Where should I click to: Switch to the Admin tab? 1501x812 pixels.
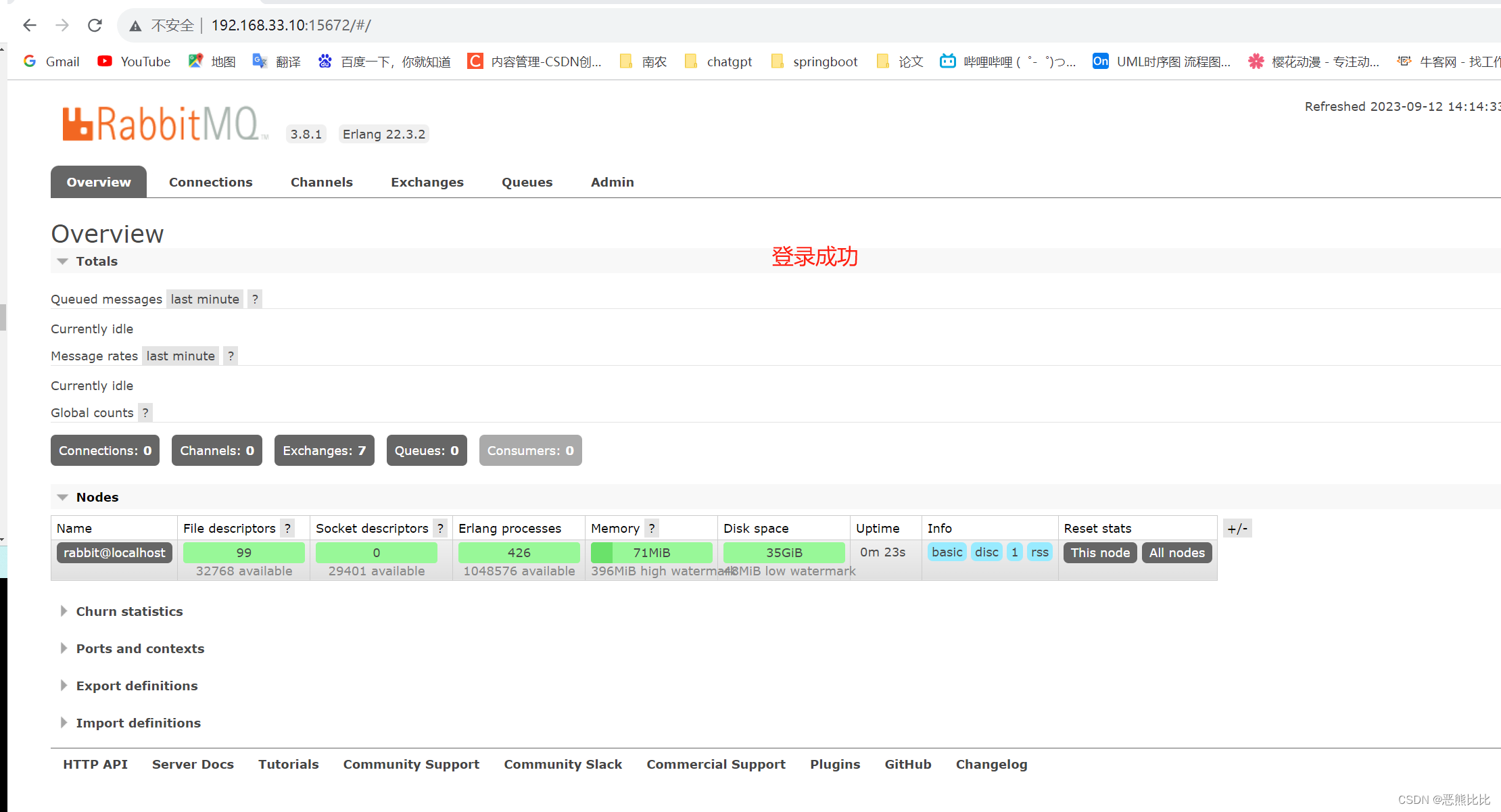coord(613,182)
